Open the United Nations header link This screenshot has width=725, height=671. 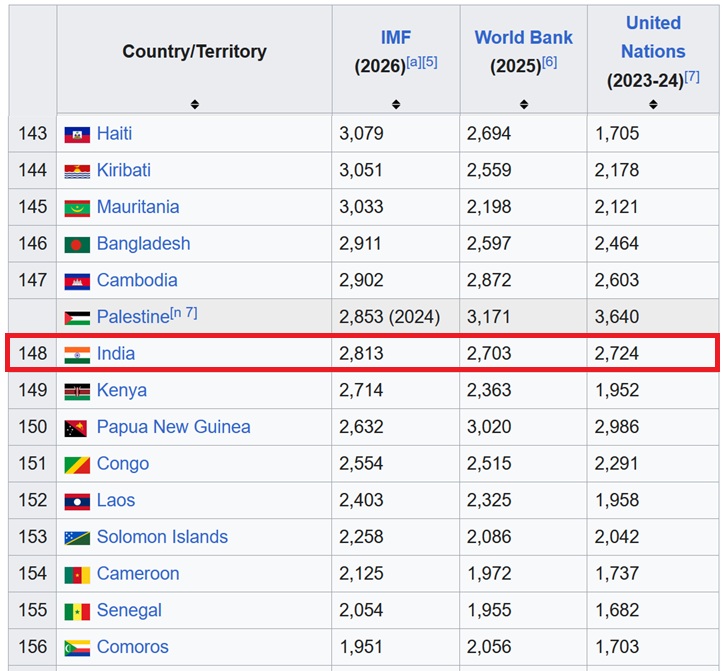click(653, 37)
